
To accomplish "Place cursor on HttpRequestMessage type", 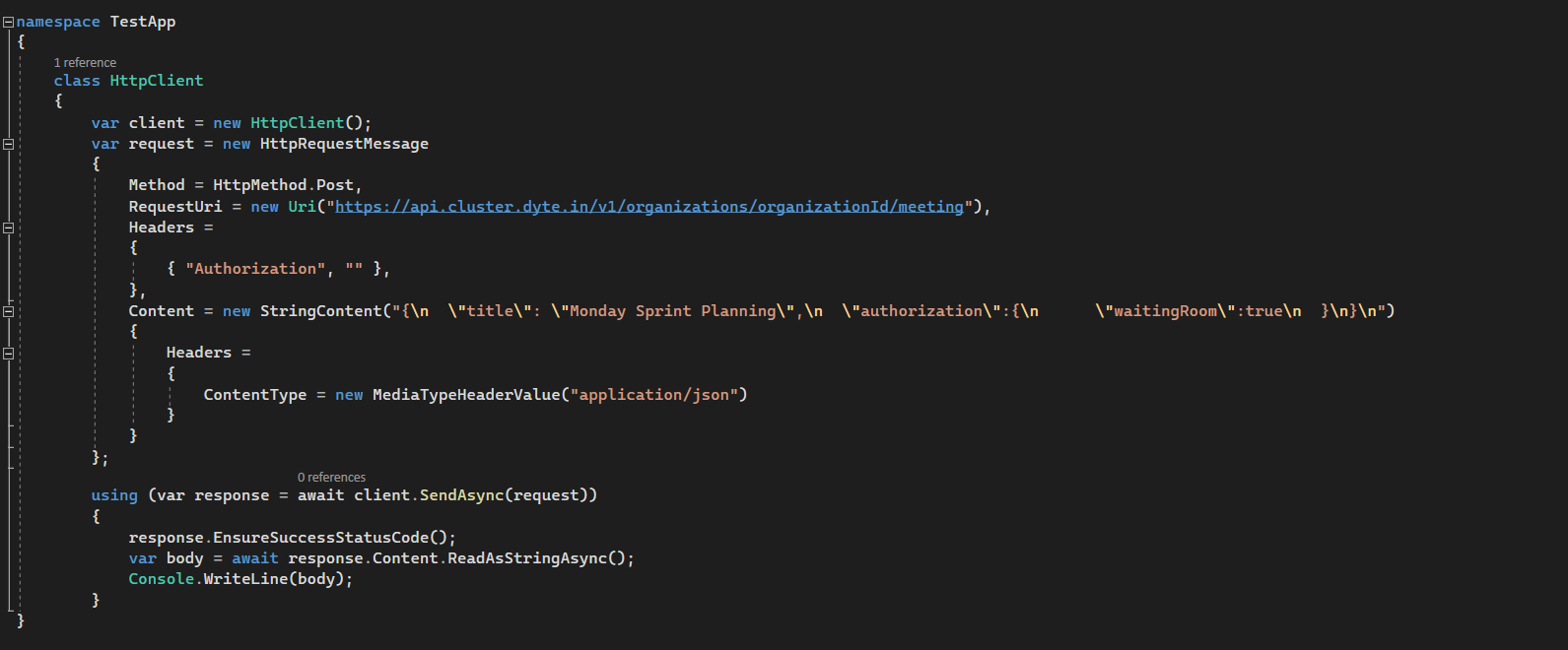I will click(344, 144).
